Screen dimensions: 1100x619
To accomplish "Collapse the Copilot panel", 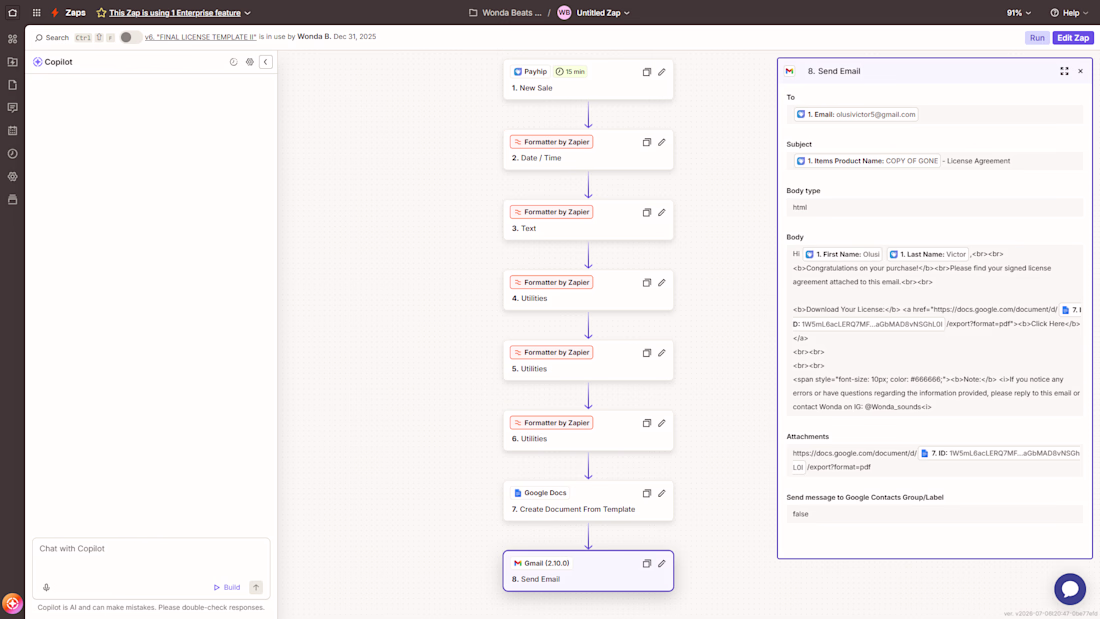I will click(266, 62).
